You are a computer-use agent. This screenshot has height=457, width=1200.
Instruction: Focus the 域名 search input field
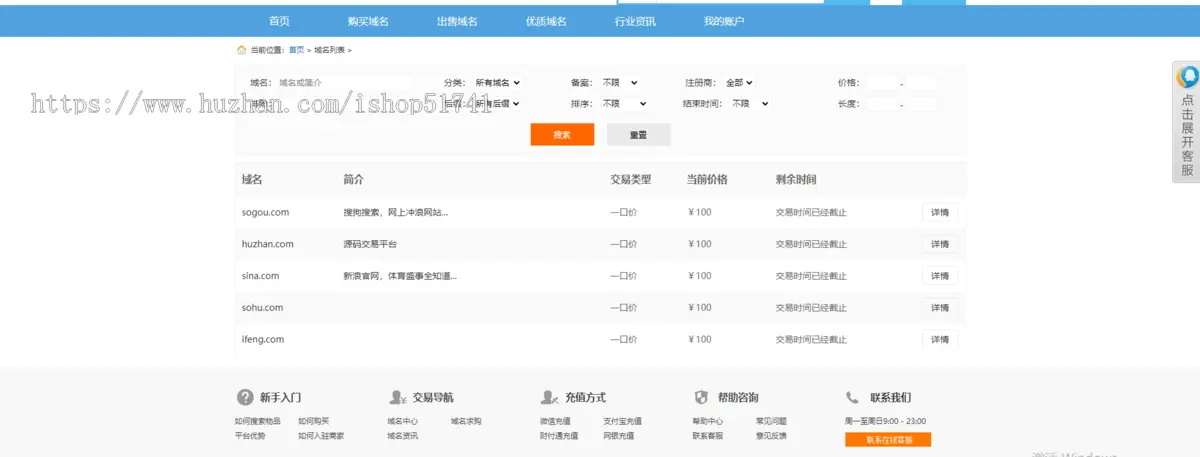343,83
